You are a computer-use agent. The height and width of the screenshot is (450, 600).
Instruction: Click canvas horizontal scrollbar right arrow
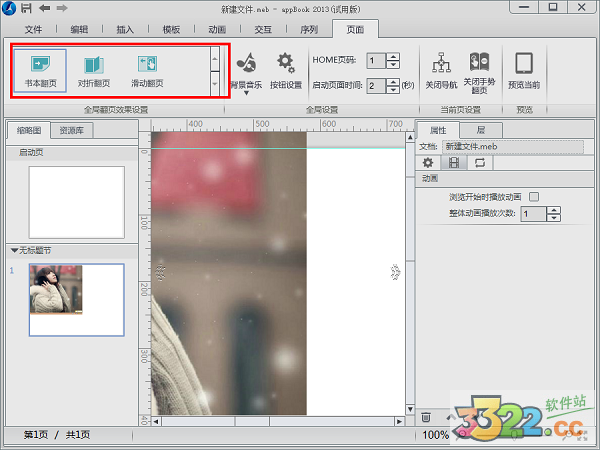(399, 421)
